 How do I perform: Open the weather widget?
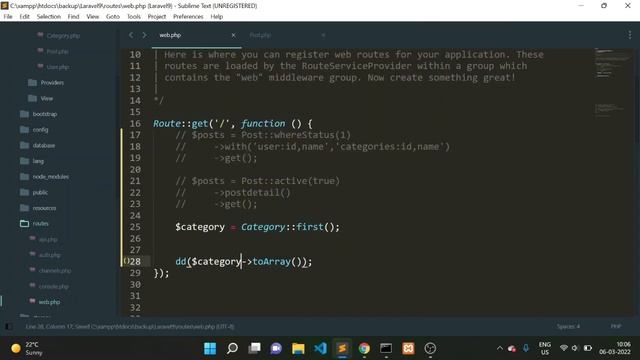(27, 348)
